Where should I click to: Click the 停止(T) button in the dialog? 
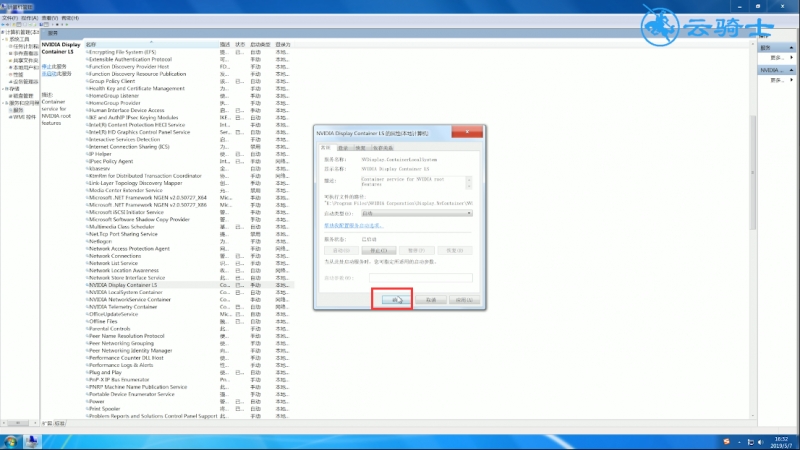(379, 251)
